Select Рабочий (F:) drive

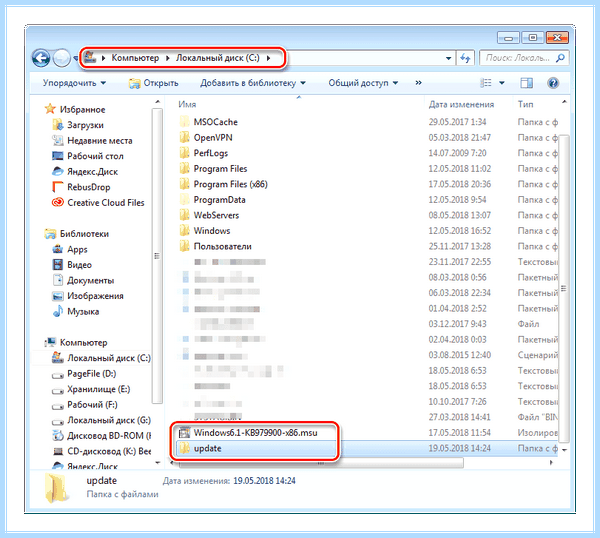pos(92,405)
